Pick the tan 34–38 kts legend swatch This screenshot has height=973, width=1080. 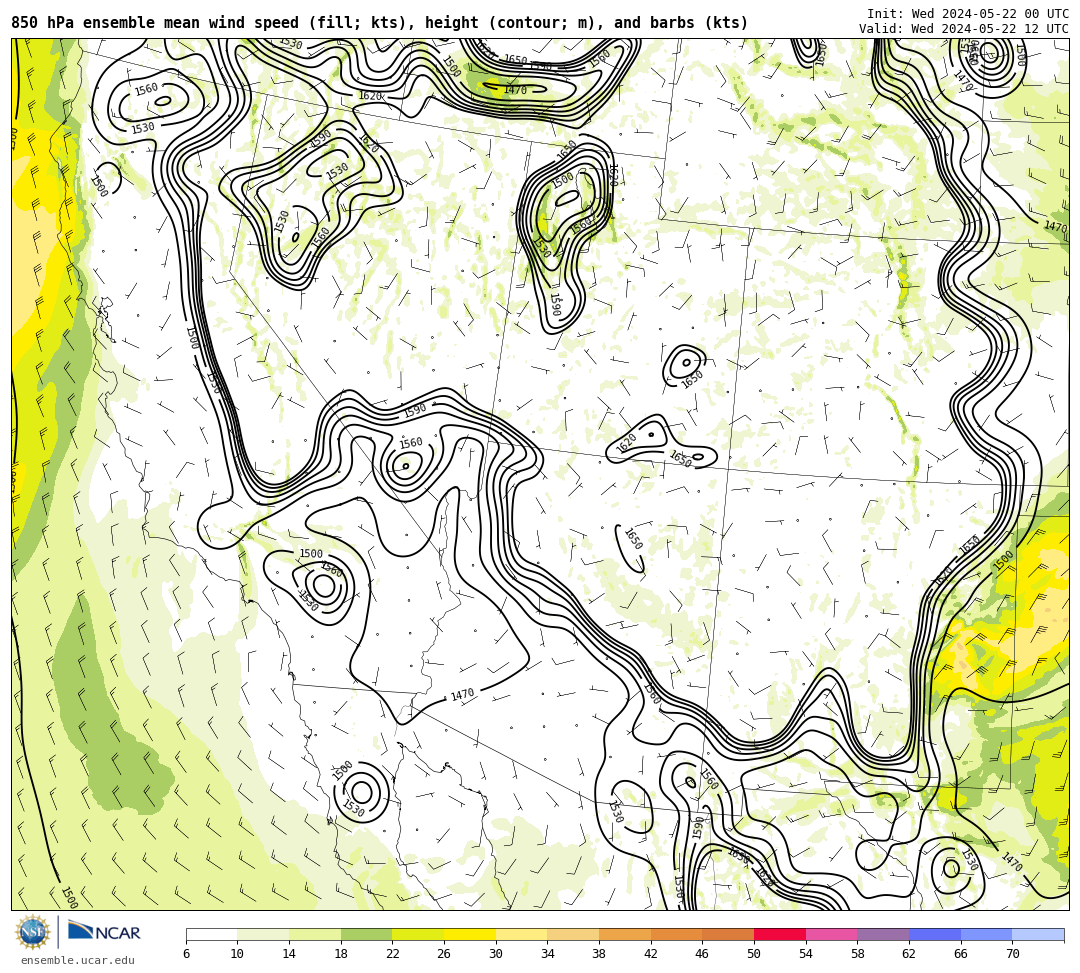click(573, 934)
